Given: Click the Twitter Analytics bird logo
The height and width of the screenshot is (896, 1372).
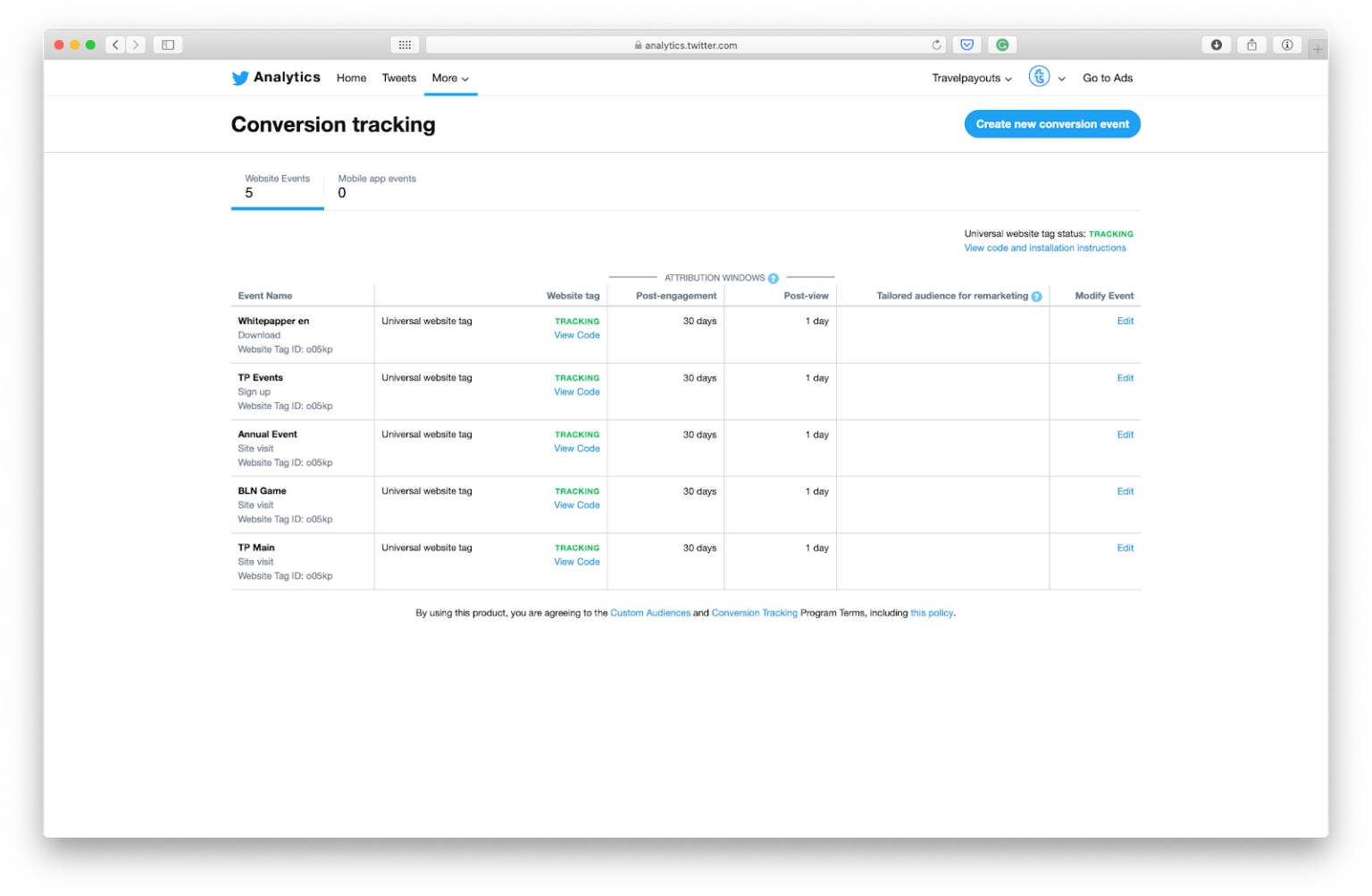Looking at the screenshot, I should coord(239,78).
